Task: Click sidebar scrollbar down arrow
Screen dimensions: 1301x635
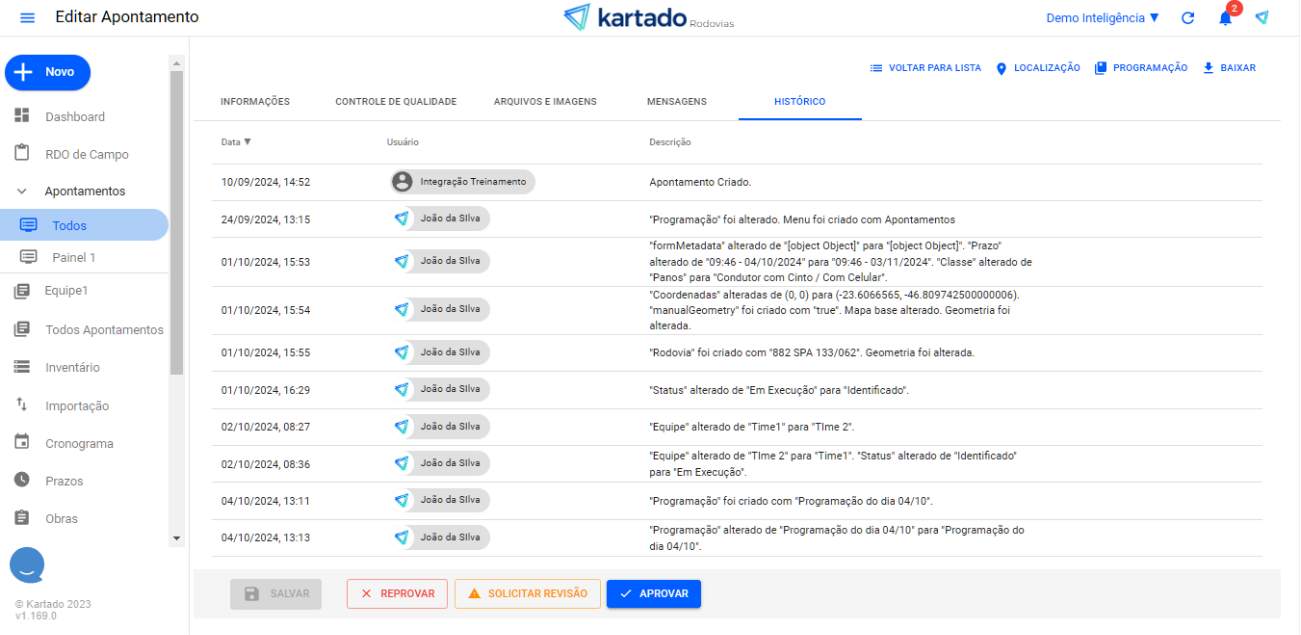Action: (x=177, y=538)
